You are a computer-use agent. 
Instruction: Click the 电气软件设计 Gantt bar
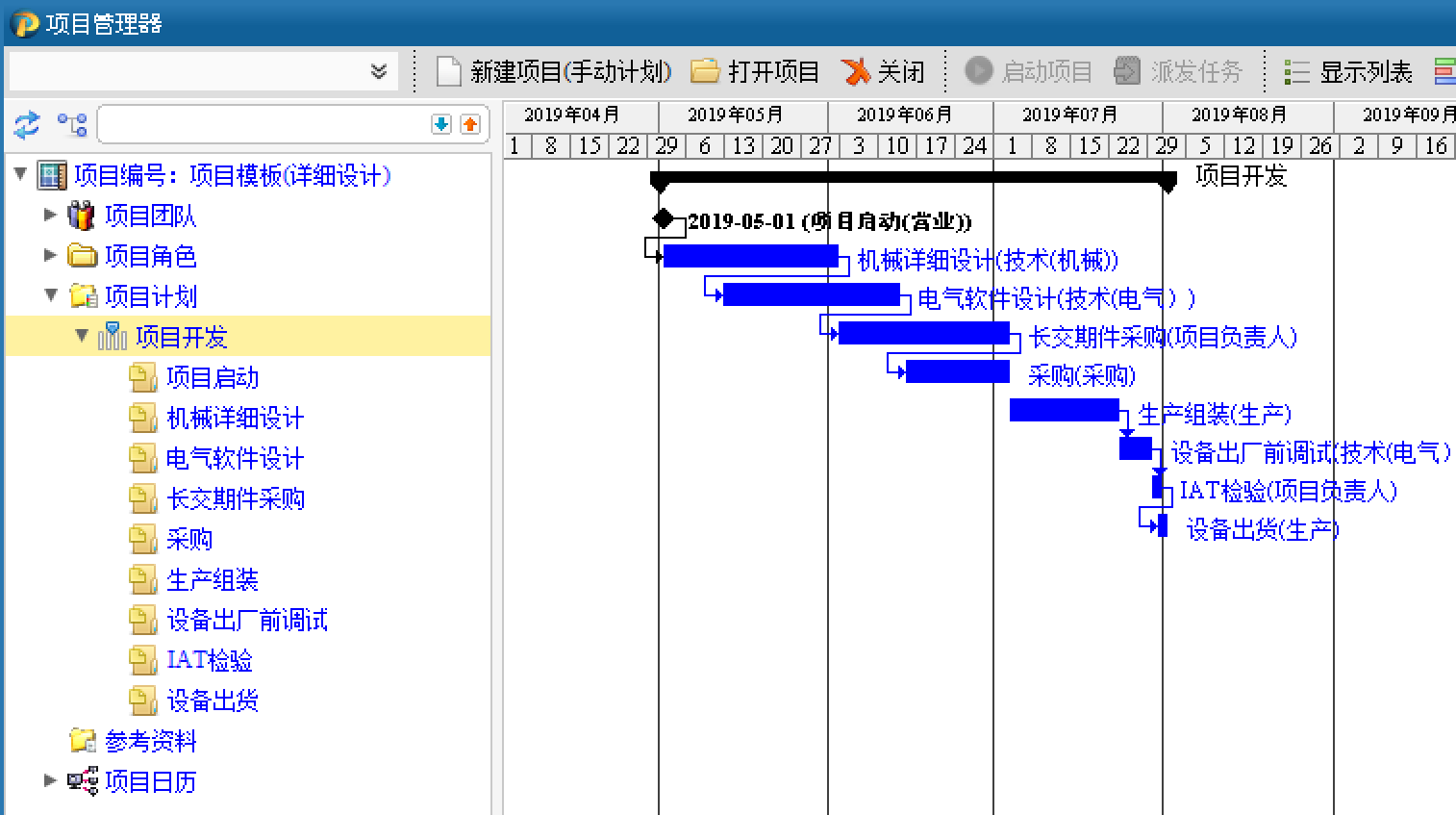point(812,294)
